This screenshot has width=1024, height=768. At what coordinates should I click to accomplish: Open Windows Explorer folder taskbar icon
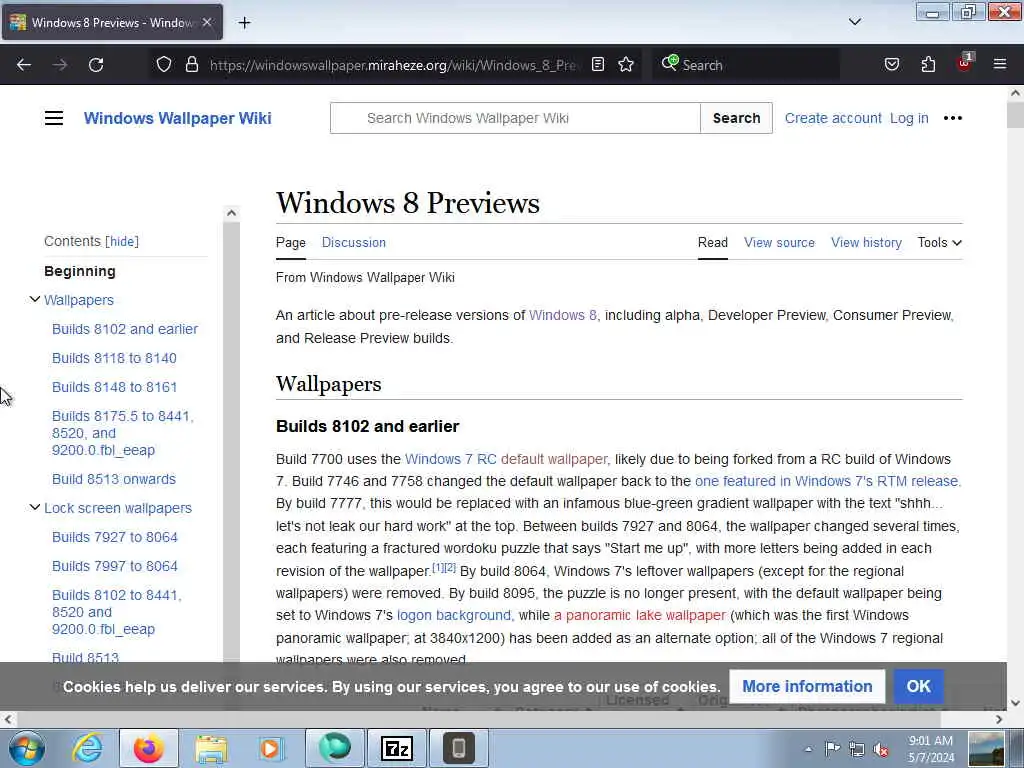tap(210, 748)
